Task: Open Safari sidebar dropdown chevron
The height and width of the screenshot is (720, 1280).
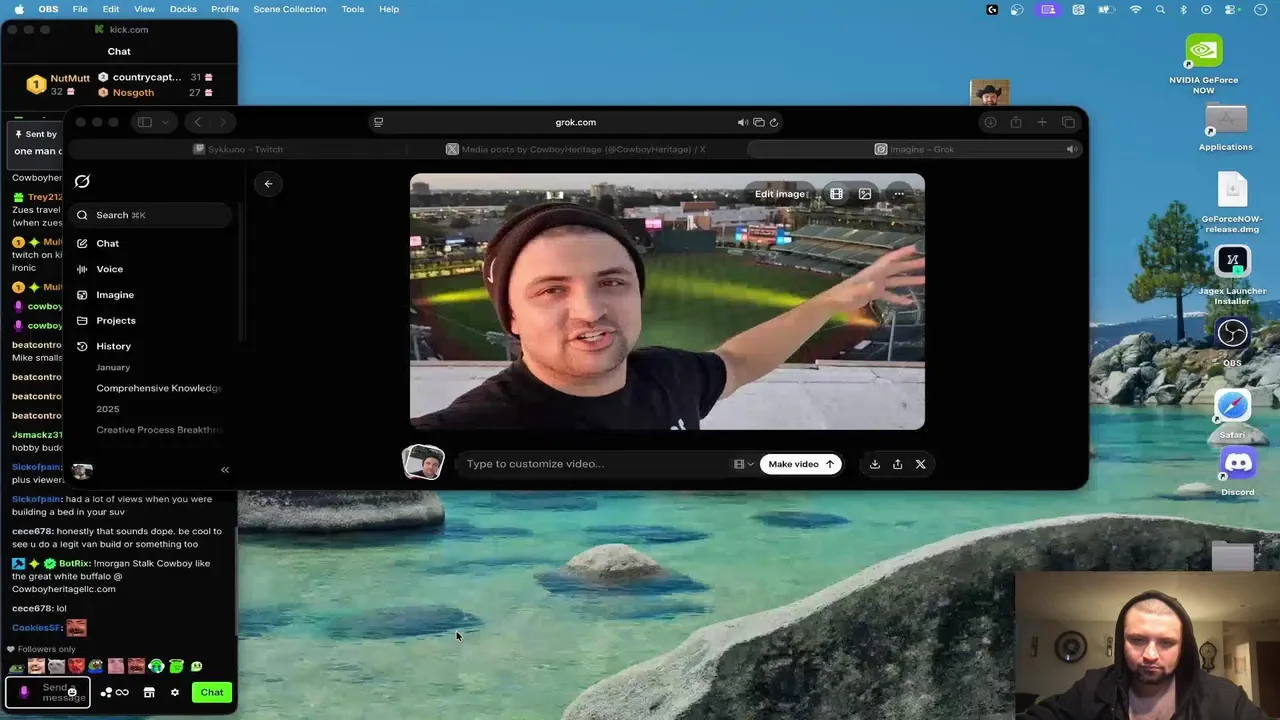Action: tap(166, 122)
